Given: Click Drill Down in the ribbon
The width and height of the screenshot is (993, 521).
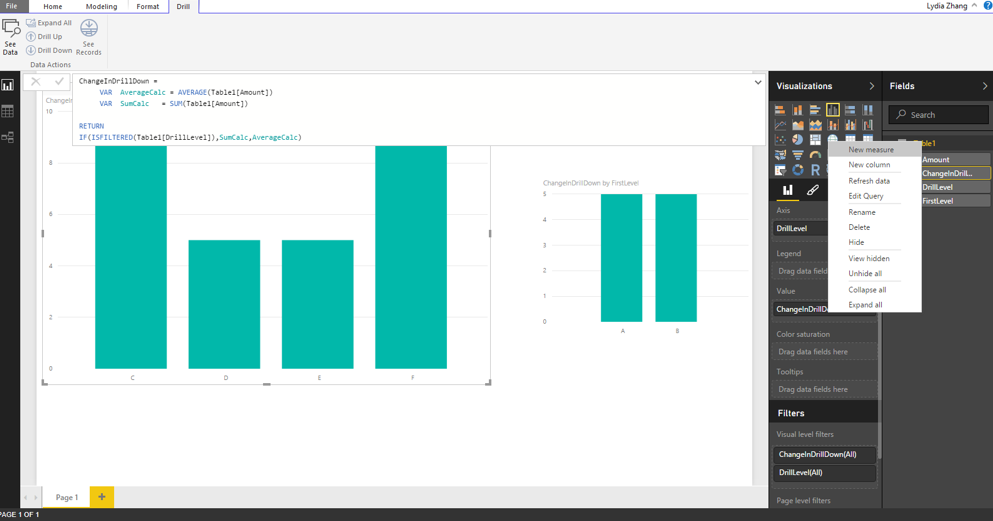Looking at the screenshot, I should [49, 50].
